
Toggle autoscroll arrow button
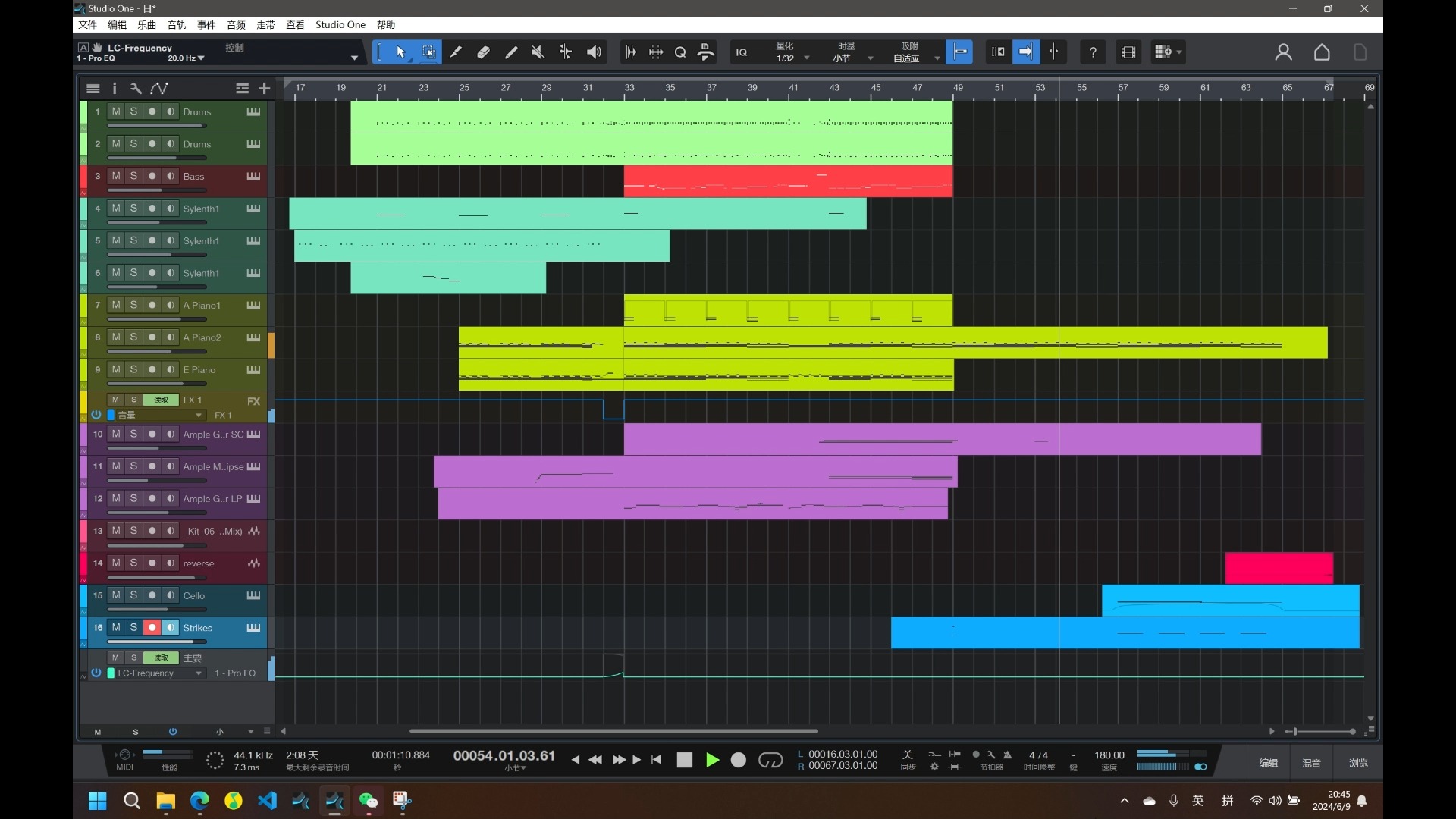(1026, 52)
